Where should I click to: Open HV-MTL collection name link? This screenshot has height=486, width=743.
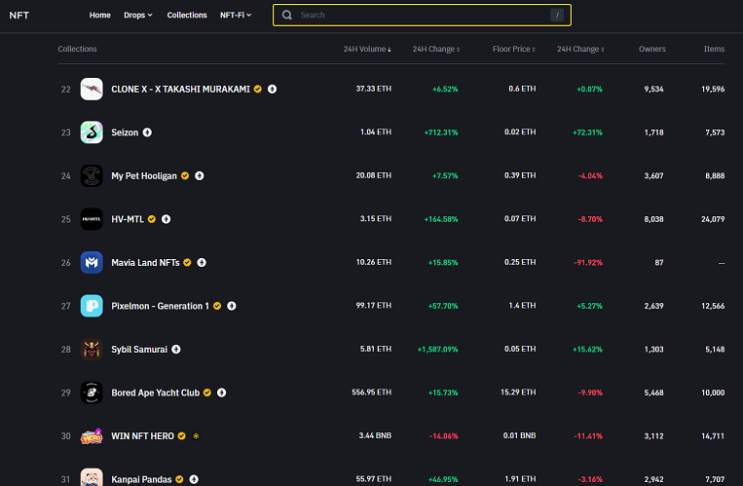[x=127, y=219]
